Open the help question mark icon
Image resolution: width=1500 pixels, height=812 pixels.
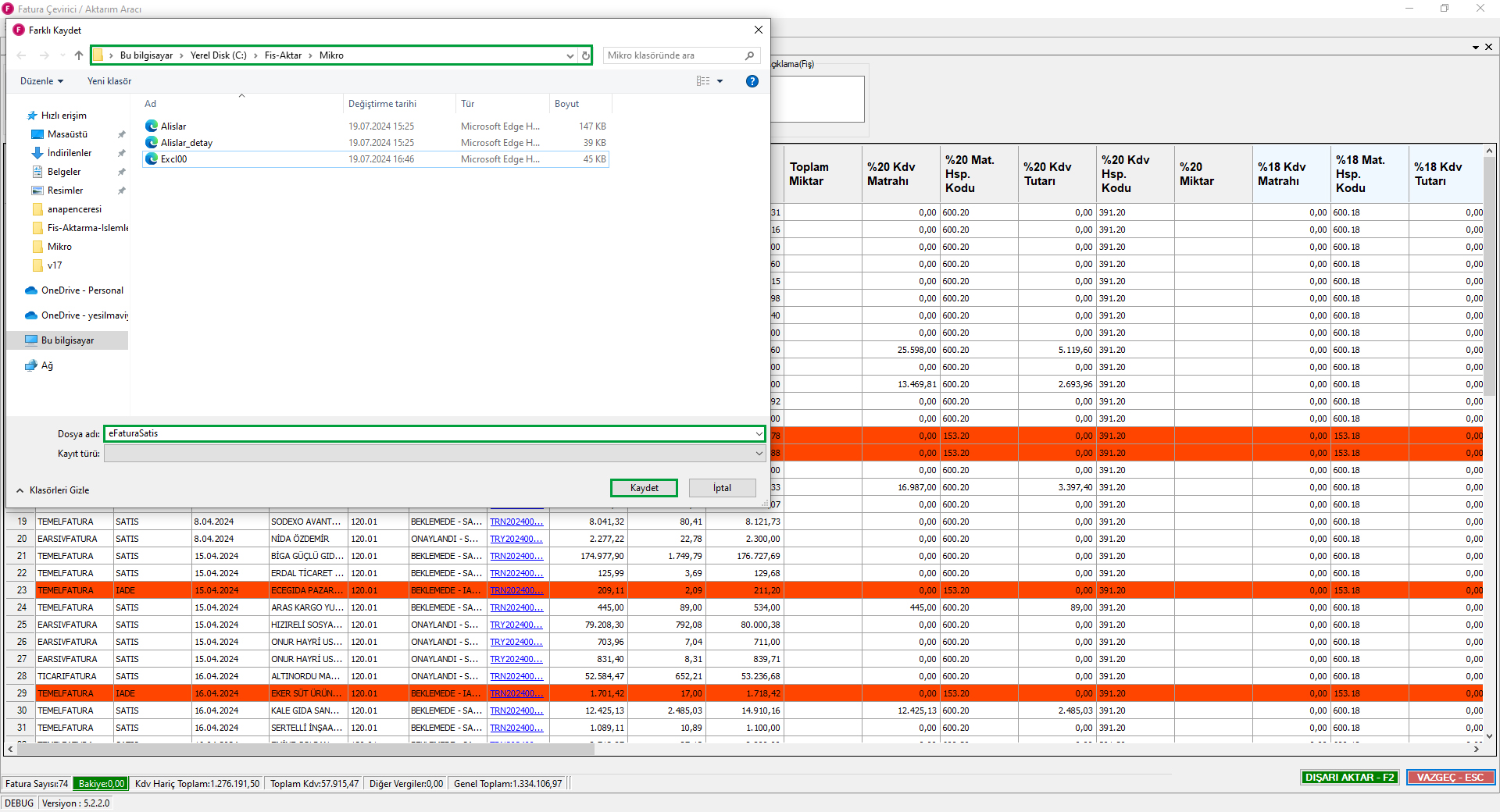tap(752, 81)
